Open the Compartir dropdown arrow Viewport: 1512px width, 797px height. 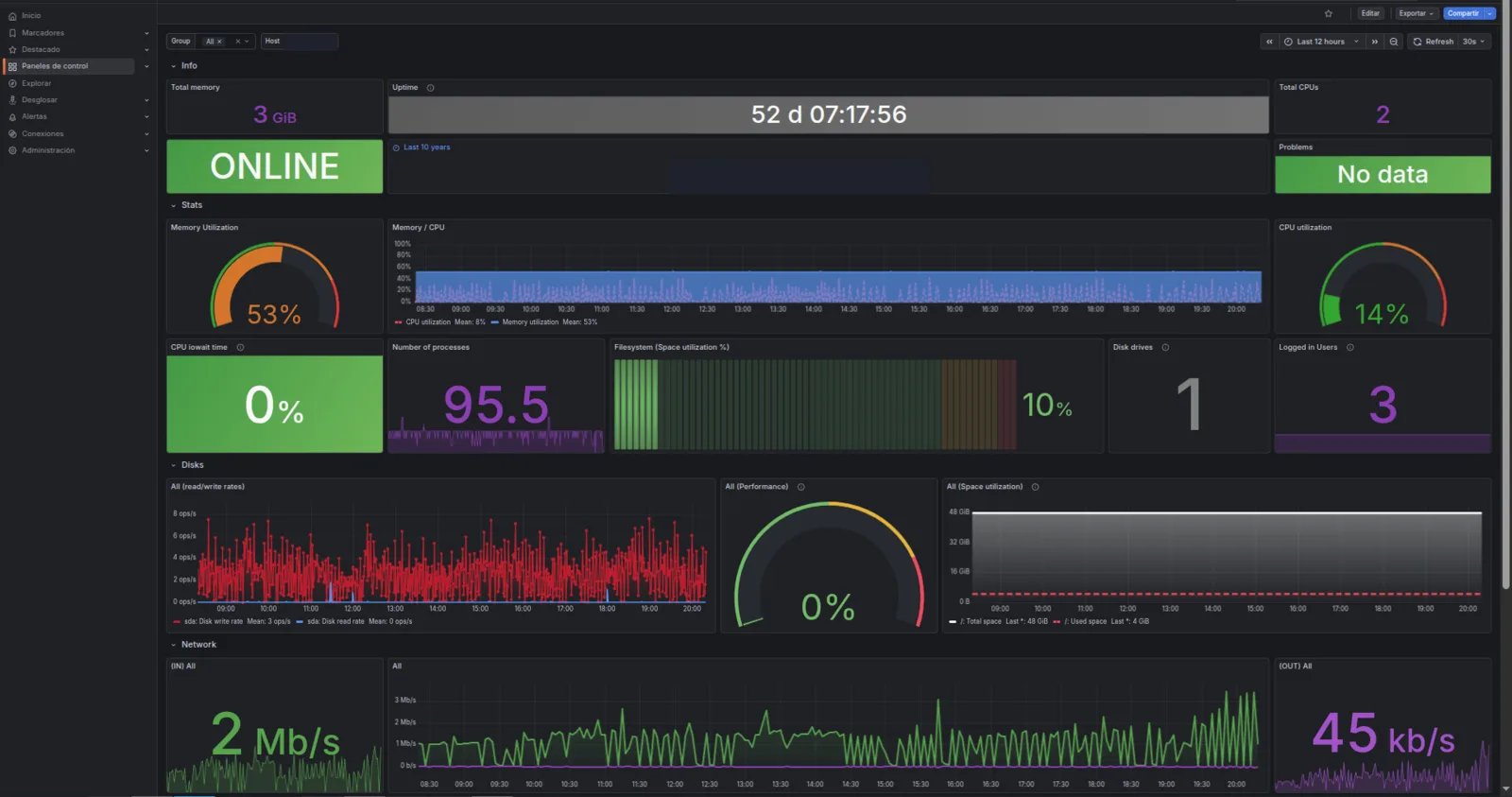1490,13
